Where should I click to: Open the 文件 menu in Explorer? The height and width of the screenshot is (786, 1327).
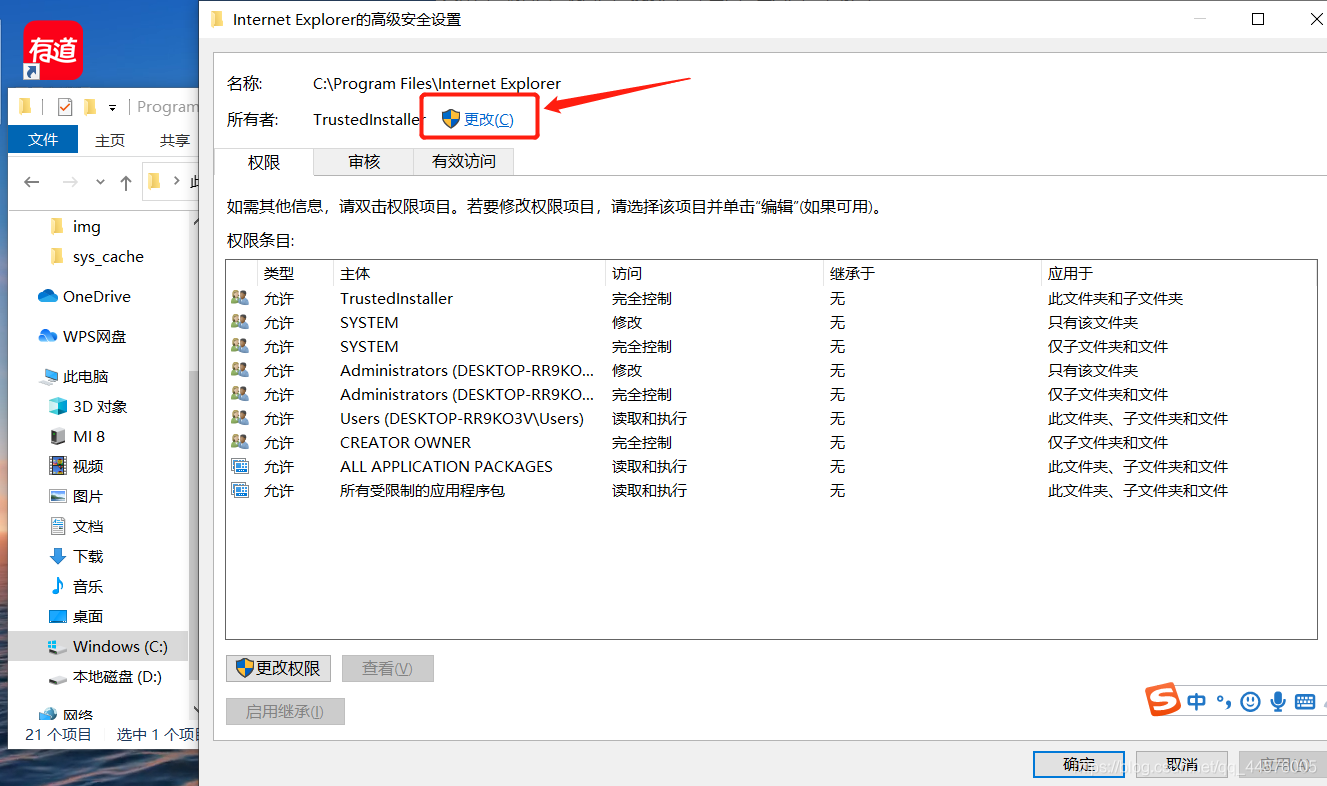pyautogui.click(x=43, y=140)
